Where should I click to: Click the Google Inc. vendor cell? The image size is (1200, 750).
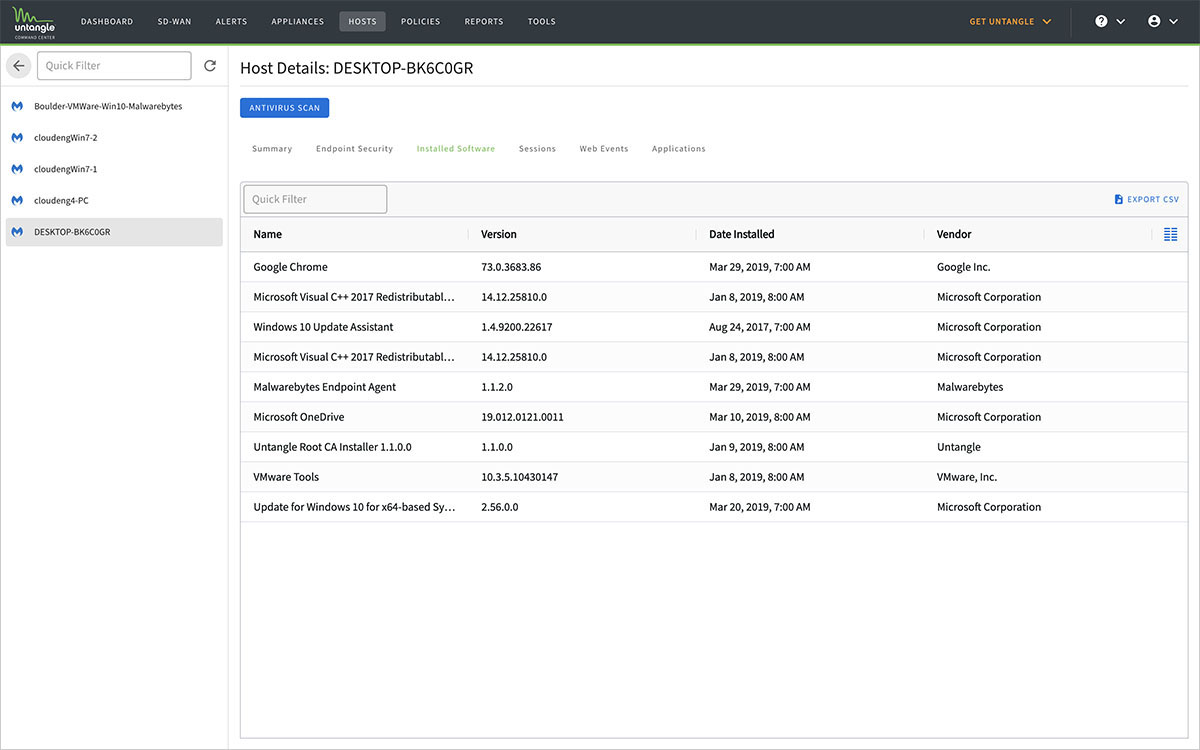964,267
